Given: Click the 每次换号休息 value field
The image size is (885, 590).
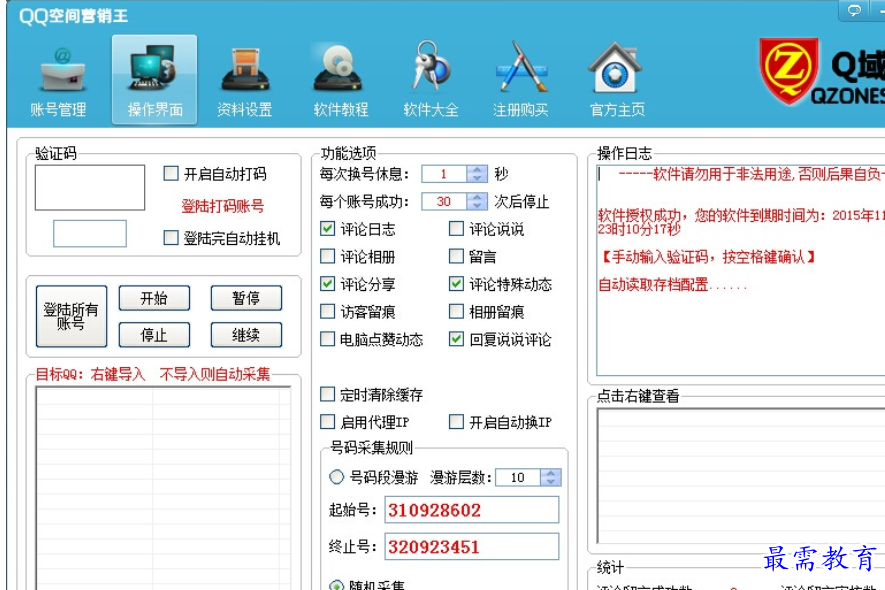Looking at the screenshot, I should (x=444, y=174).
